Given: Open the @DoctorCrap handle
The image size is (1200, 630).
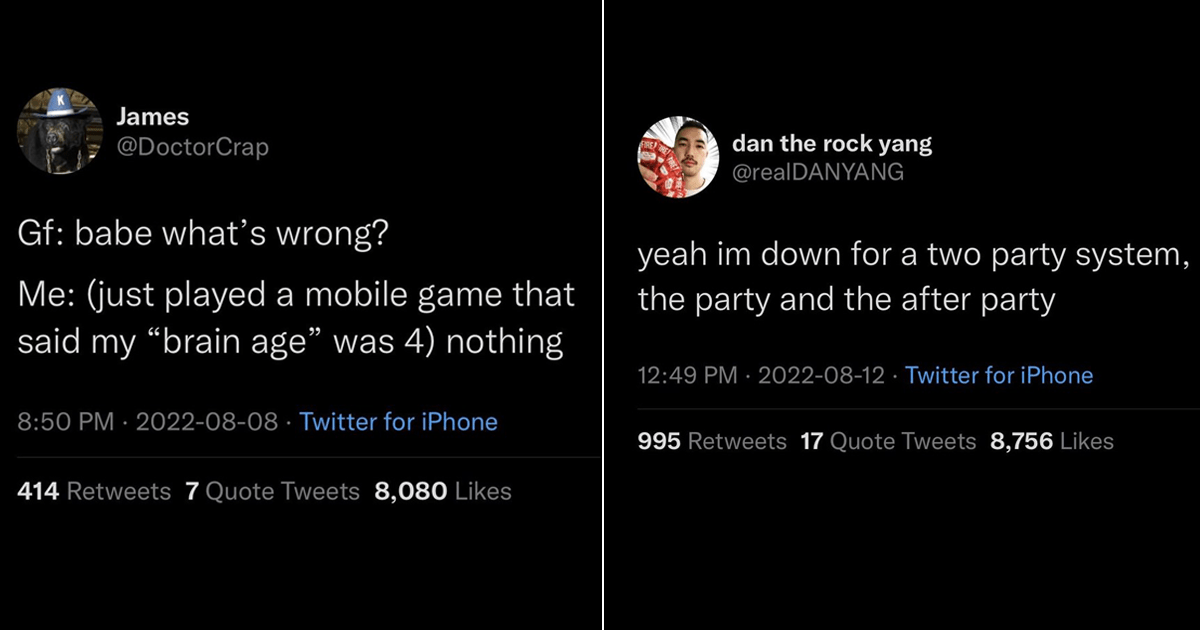Looking at the screenshot, I should point(192,147).
